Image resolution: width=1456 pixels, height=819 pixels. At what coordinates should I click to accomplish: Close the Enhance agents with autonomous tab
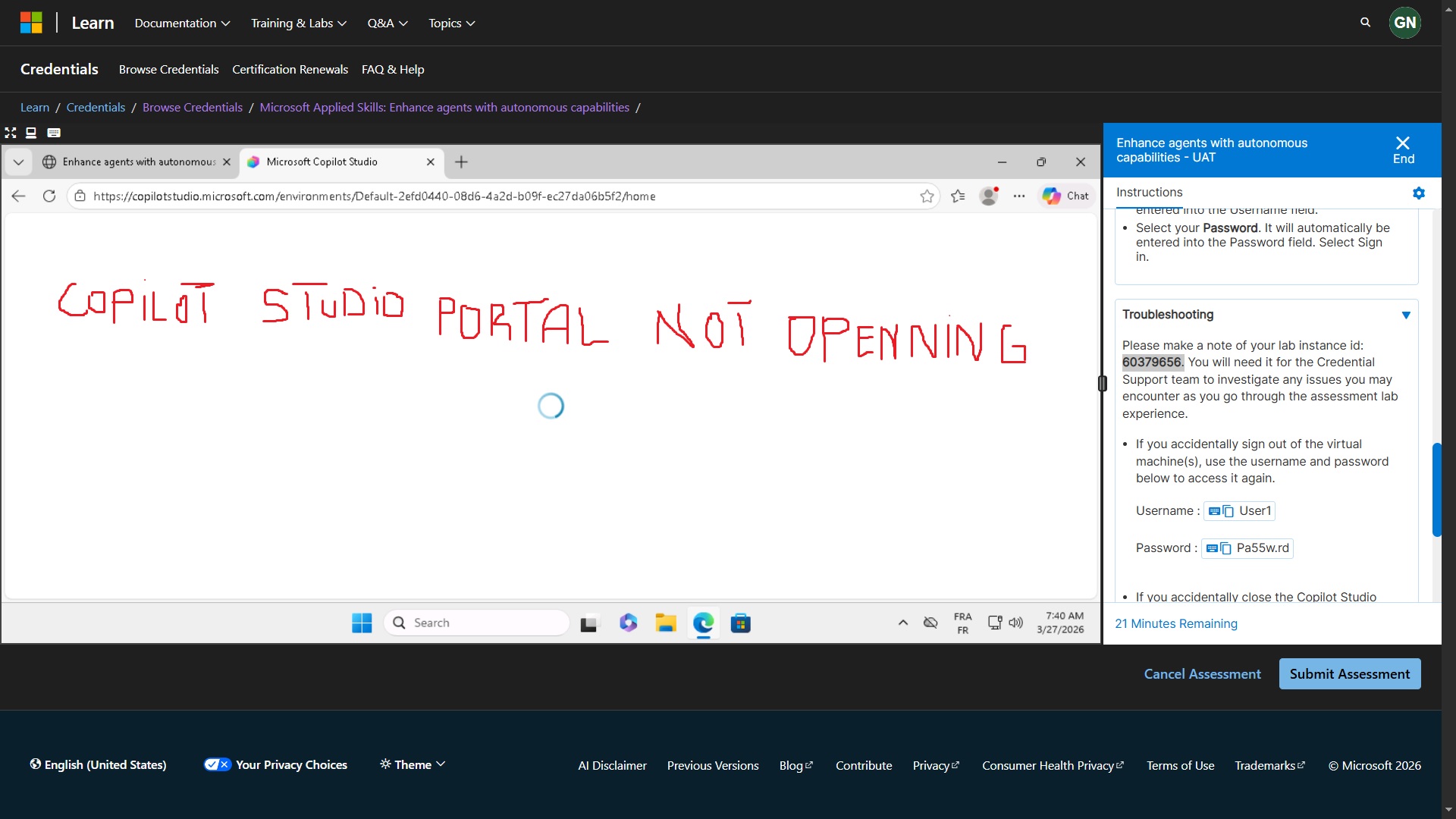226,162
